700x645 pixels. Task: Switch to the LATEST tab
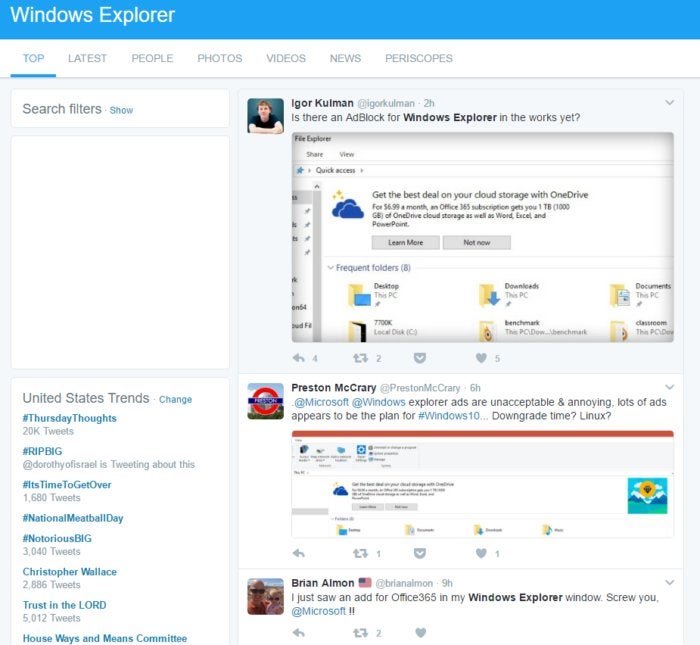(x=88, y=58)
